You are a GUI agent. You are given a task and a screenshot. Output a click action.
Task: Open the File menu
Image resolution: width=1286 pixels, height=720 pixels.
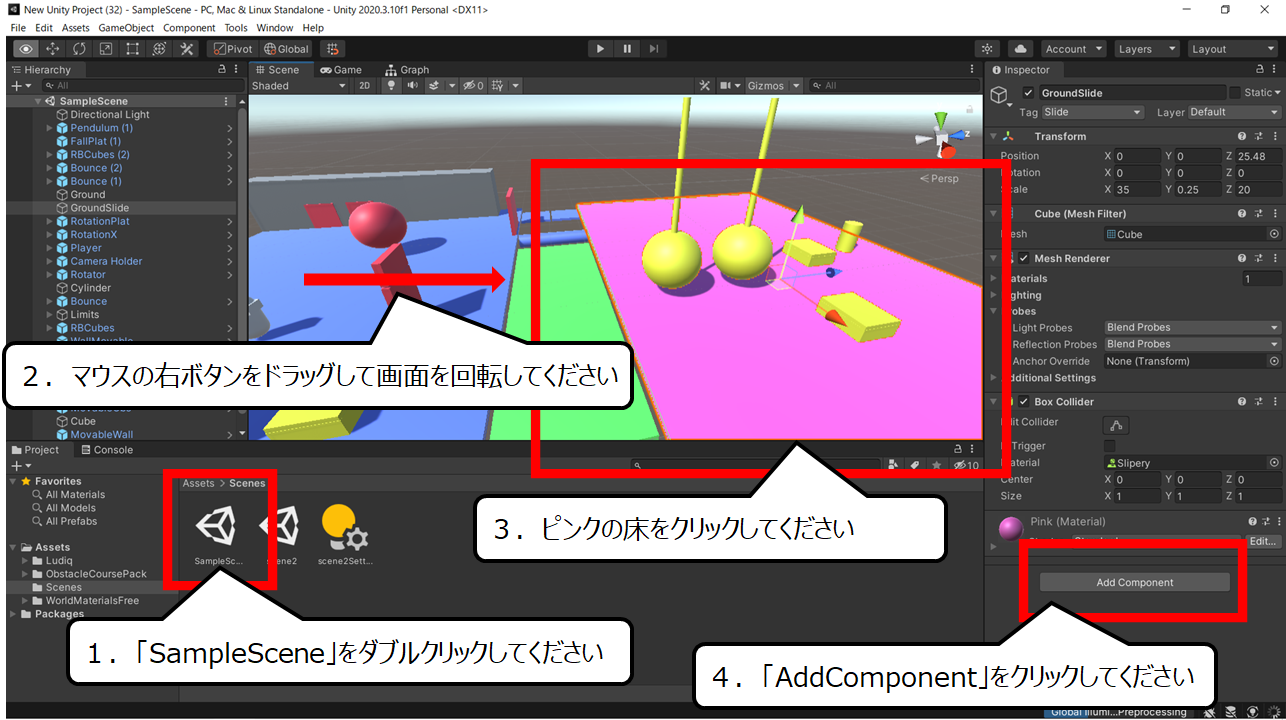[18, 28]
